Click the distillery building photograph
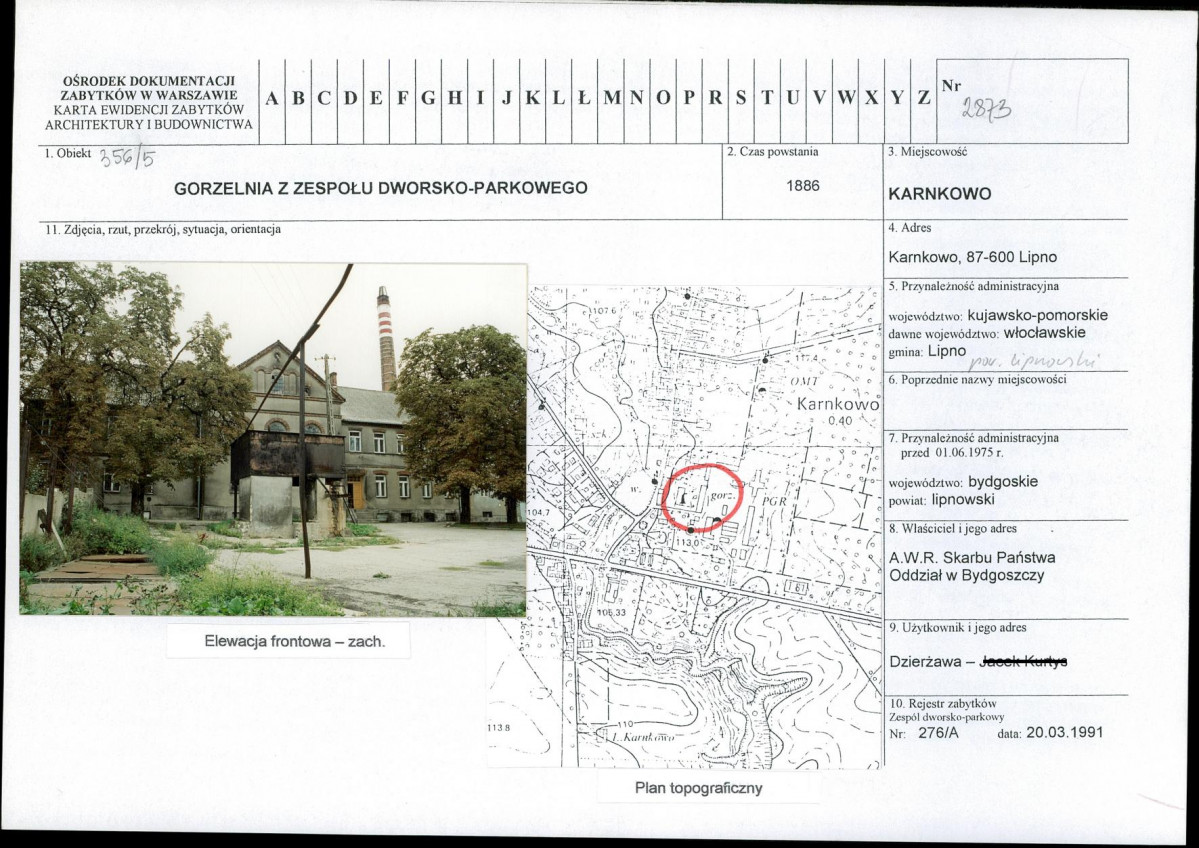Image resolution: width=1199 pixels, height=848 pixels. (273, 439)
